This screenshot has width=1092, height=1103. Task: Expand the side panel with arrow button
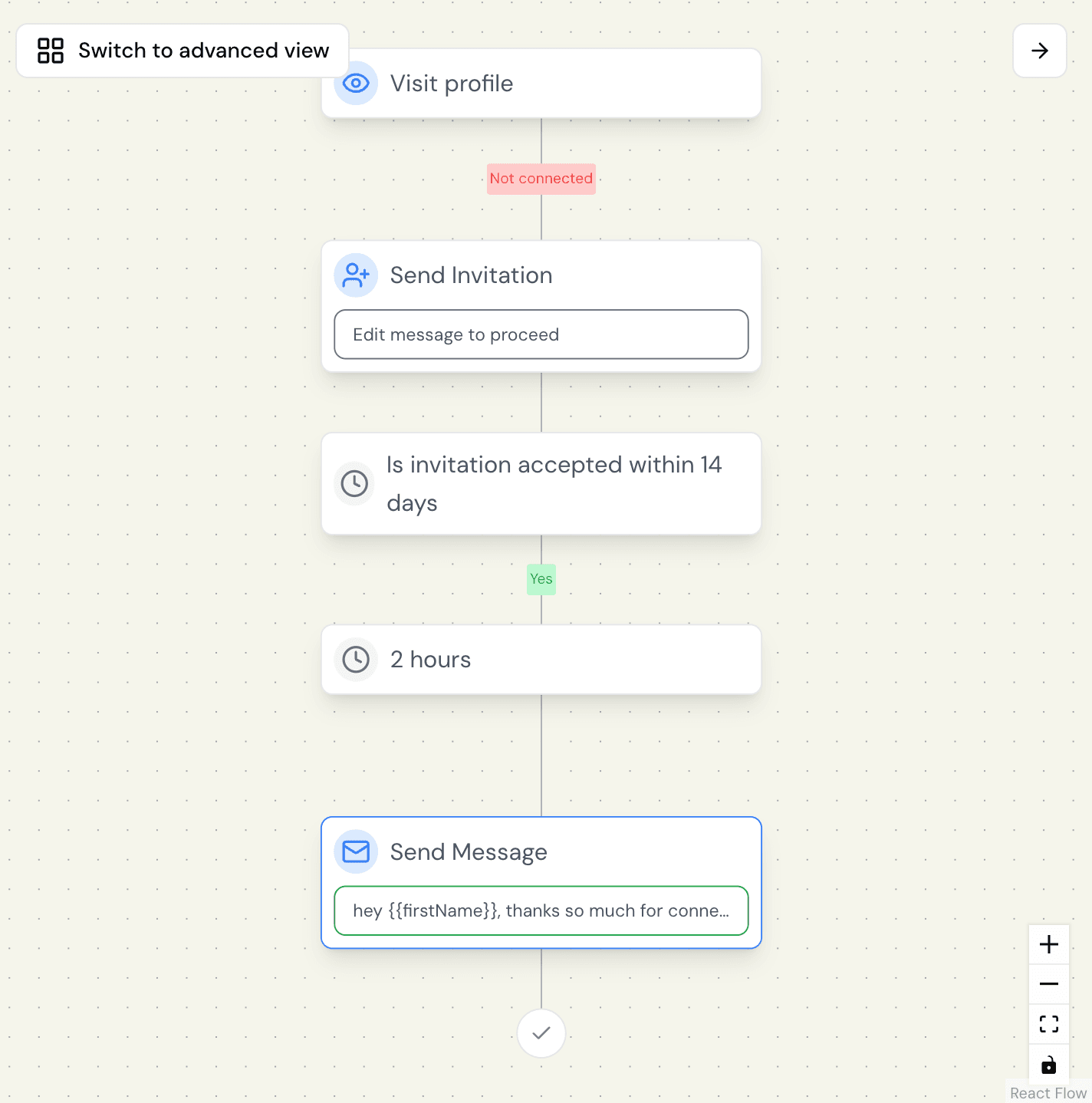click(x=1039, y=51)
